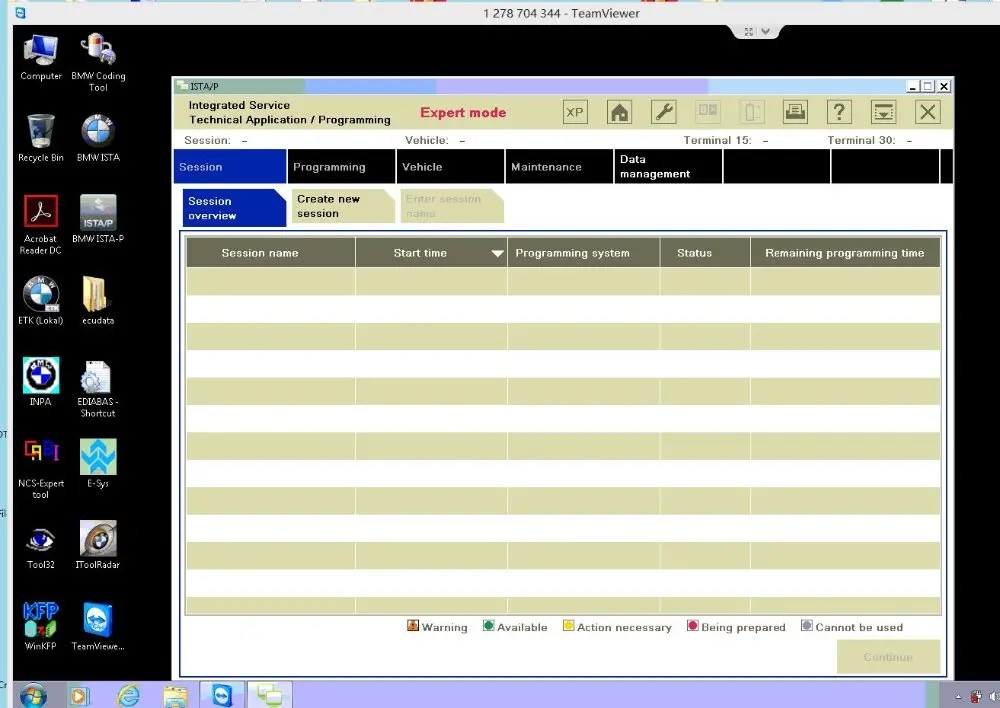Click the Start time sort arrow
Image resolution: width=1000 pixels, height=708 pixels.
(497, 253)
